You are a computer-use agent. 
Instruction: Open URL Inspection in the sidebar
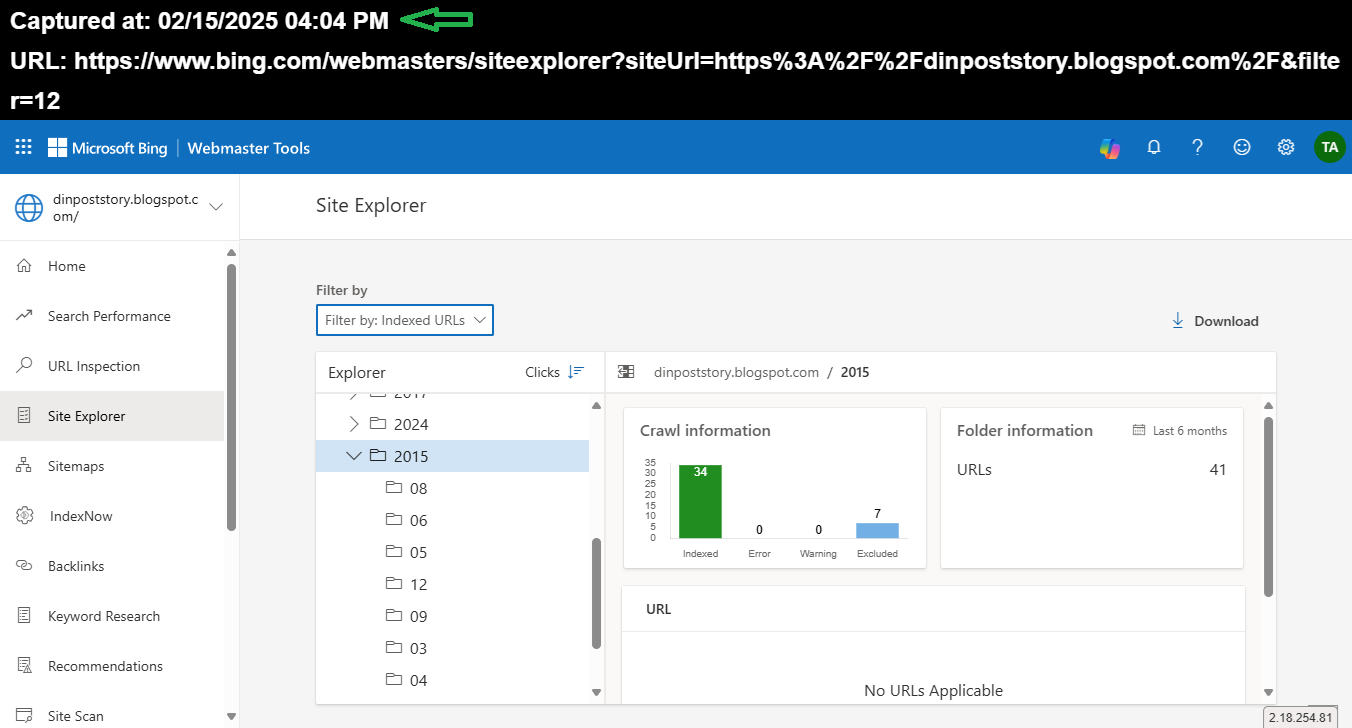[x=112, y=366]
